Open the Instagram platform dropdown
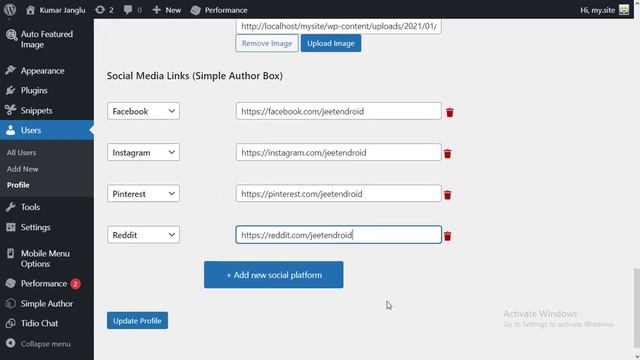The height and width of the screenshot is (360, 640). 143,152
